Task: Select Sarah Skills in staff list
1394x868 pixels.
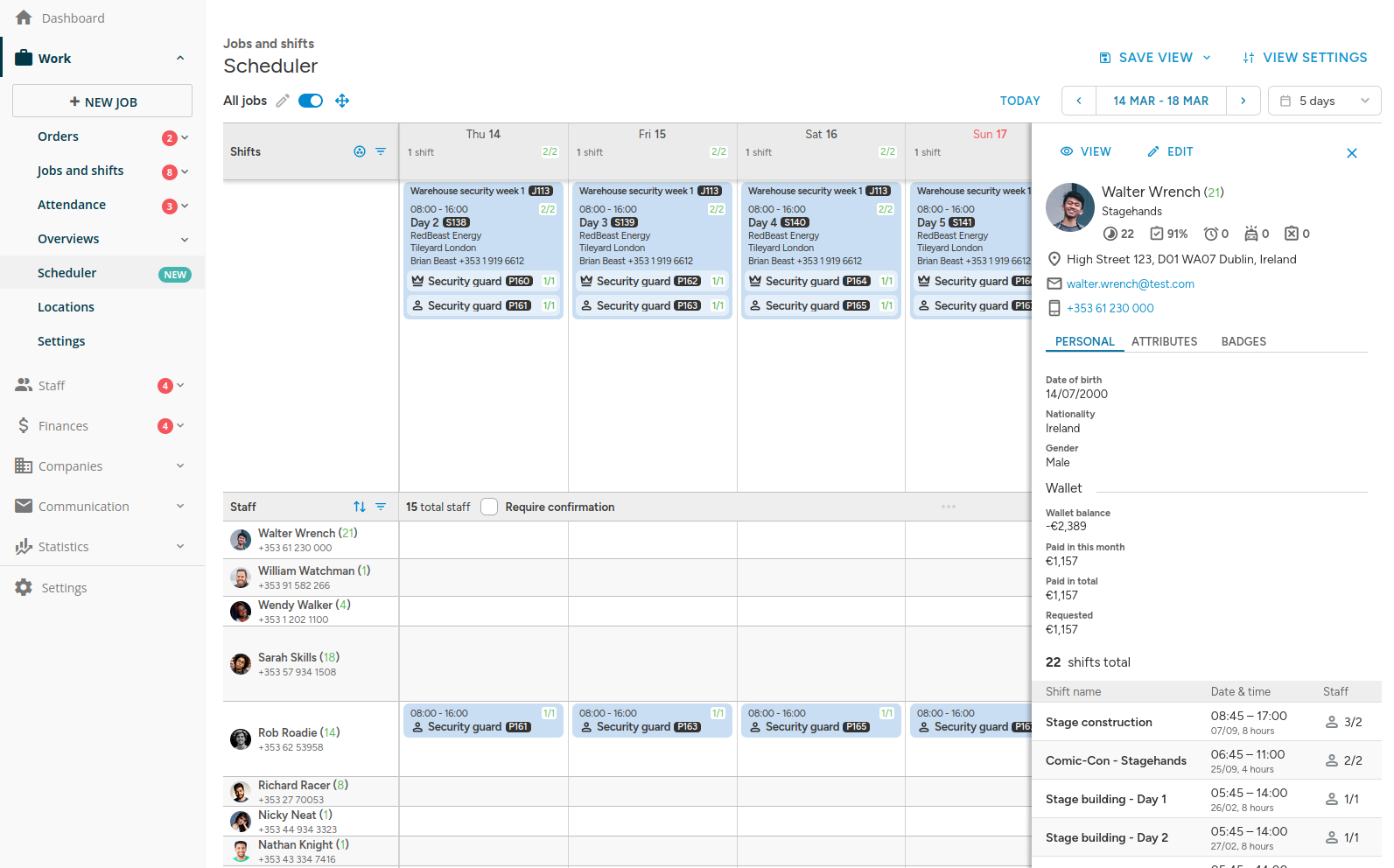Action: point(311,664)
